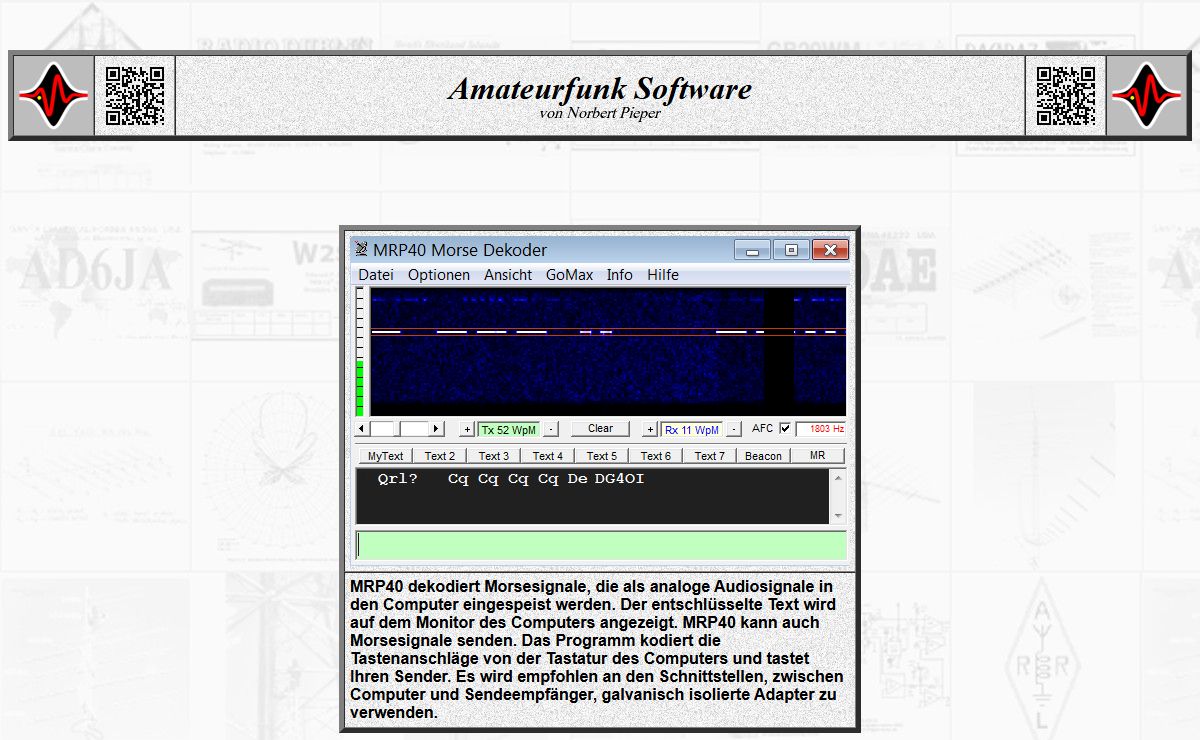
Task: Click the MyText macro button
Action: click(385, 456)
